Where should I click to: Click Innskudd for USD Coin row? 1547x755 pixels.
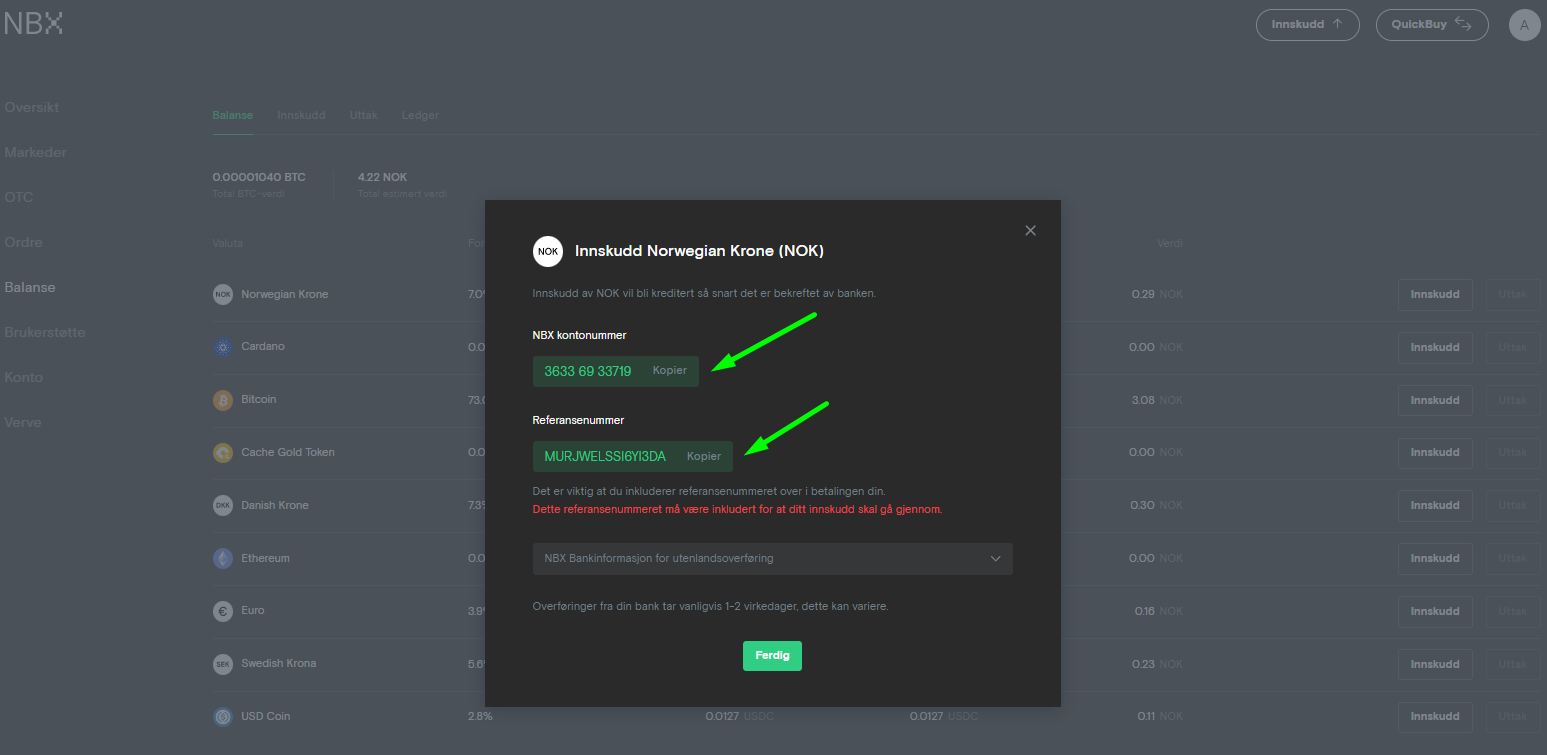point(1435,717)
